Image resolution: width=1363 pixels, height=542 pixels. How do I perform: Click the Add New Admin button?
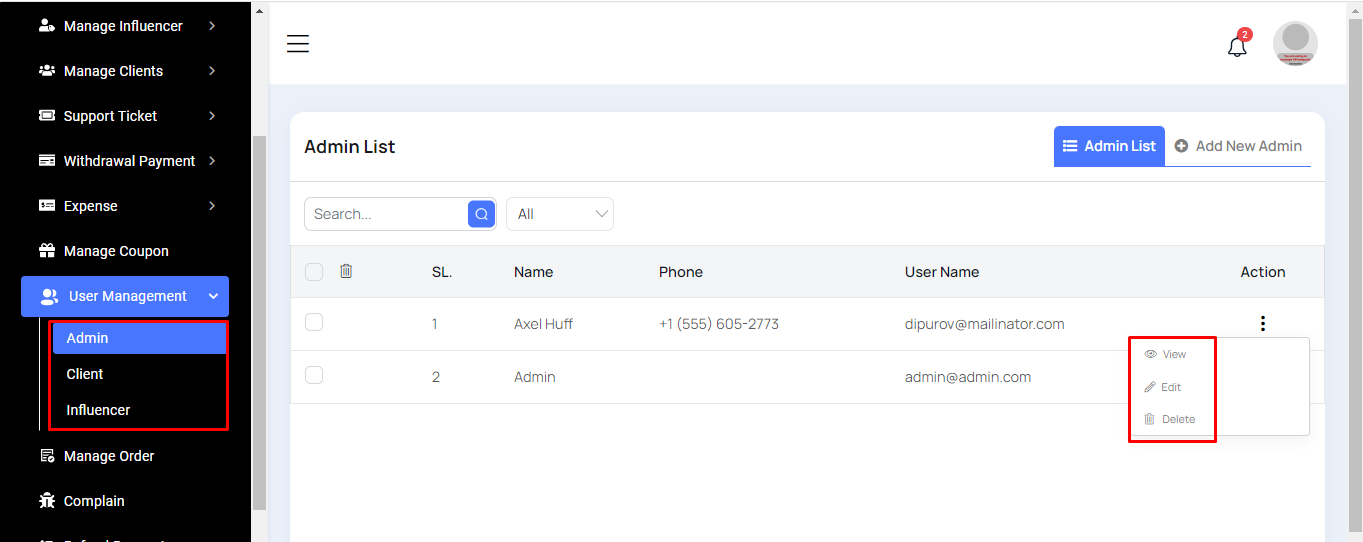(x=1238, y=146)
